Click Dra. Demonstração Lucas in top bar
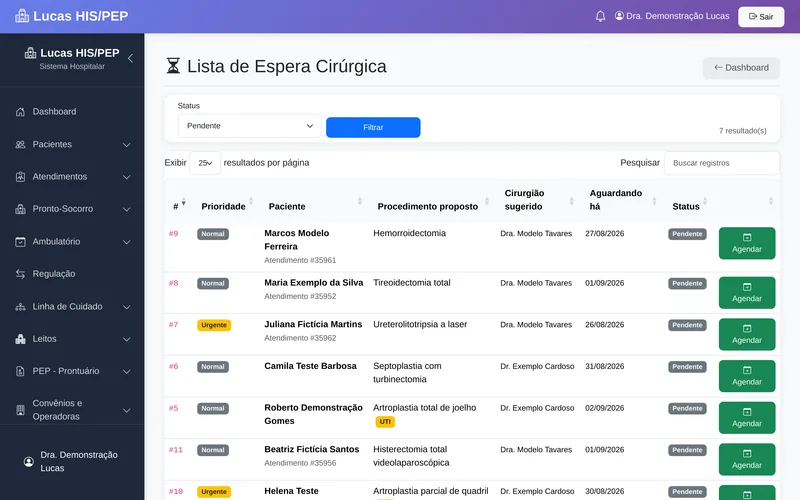Viewport: 800px width, 500px height. tap(678, 16)
